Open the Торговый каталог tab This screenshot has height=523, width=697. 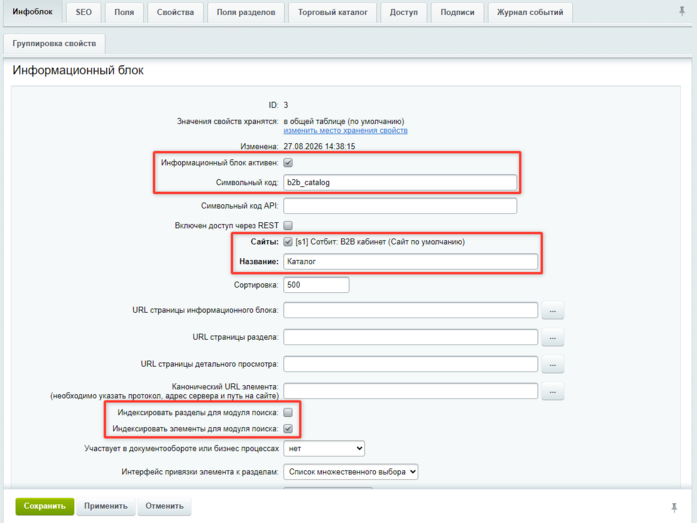[x=332, y=12]
